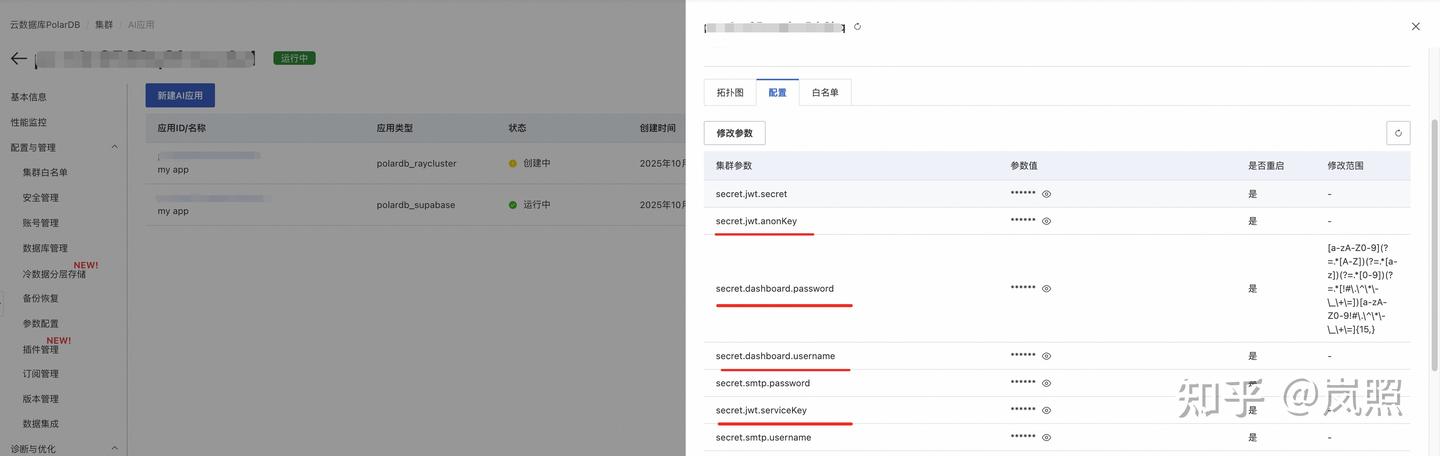Click the 参数值 column header

[1024, 165]
